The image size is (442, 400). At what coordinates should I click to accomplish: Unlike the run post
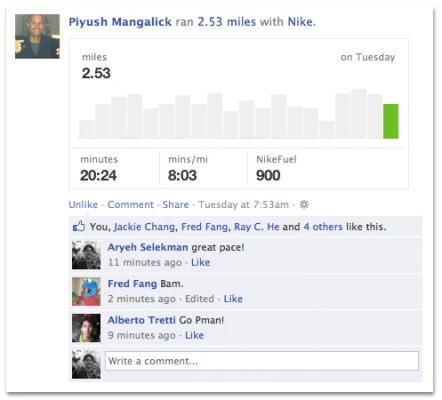pos(83,204)
